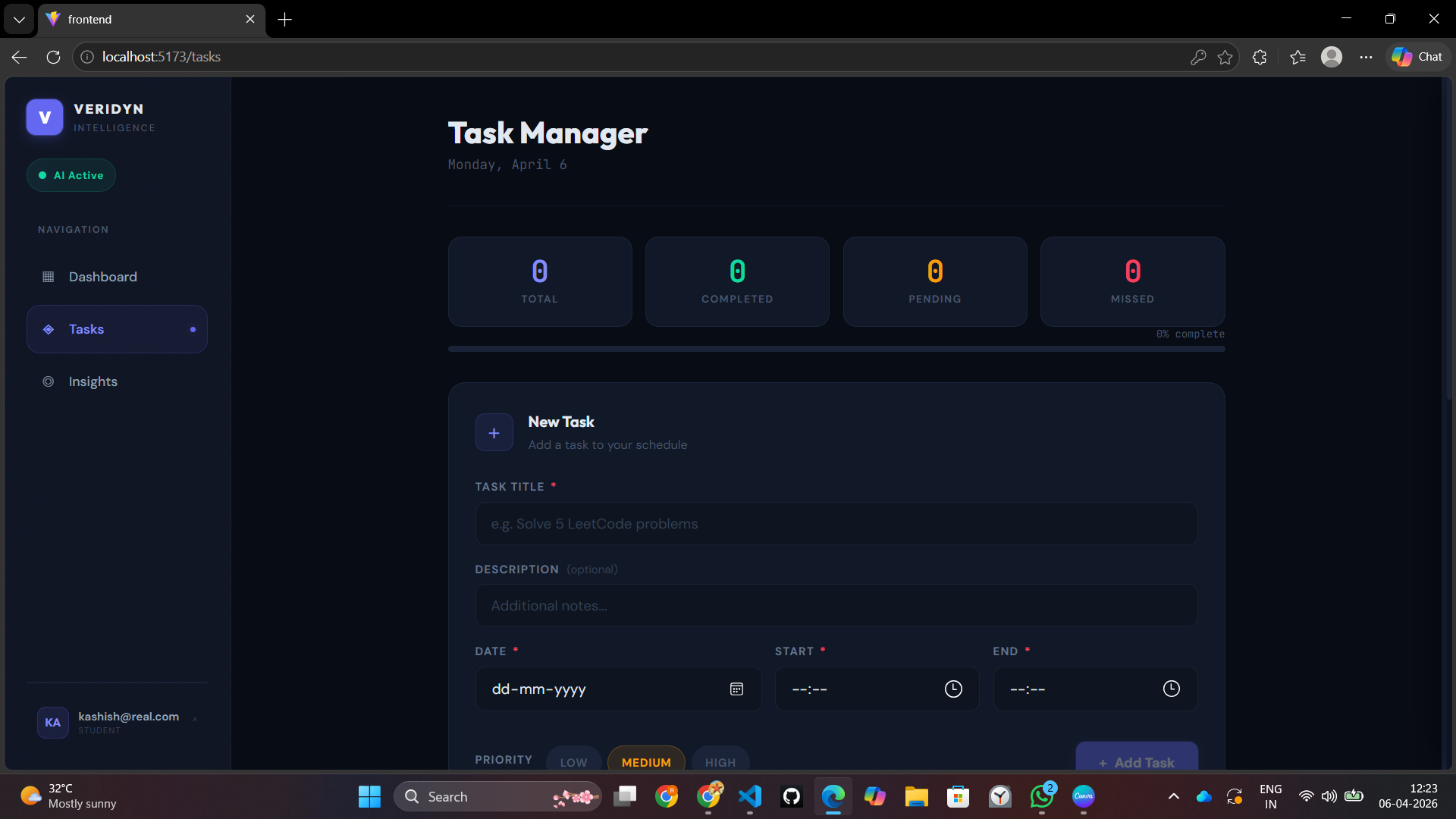Click the 0% complete label

1190,334
